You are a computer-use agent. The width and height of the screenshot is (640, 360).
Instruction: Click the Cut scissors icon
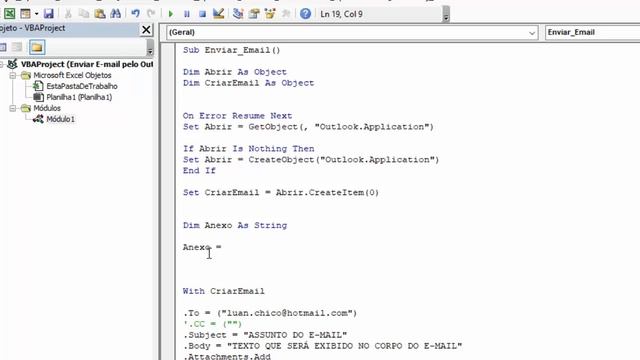[68, 14]
